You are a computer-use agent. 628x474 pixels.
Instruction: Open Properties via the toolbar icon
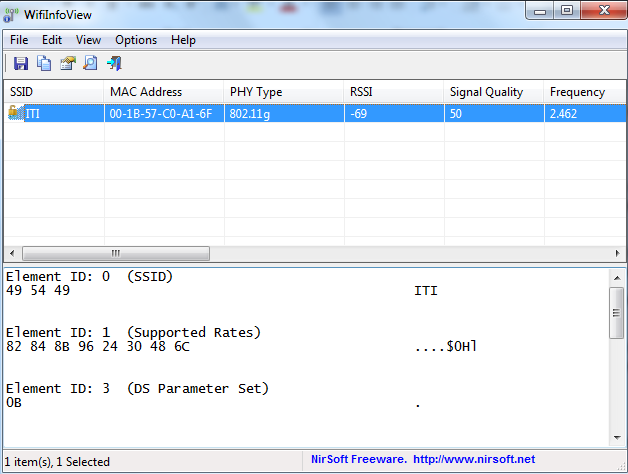click(68, 63)
